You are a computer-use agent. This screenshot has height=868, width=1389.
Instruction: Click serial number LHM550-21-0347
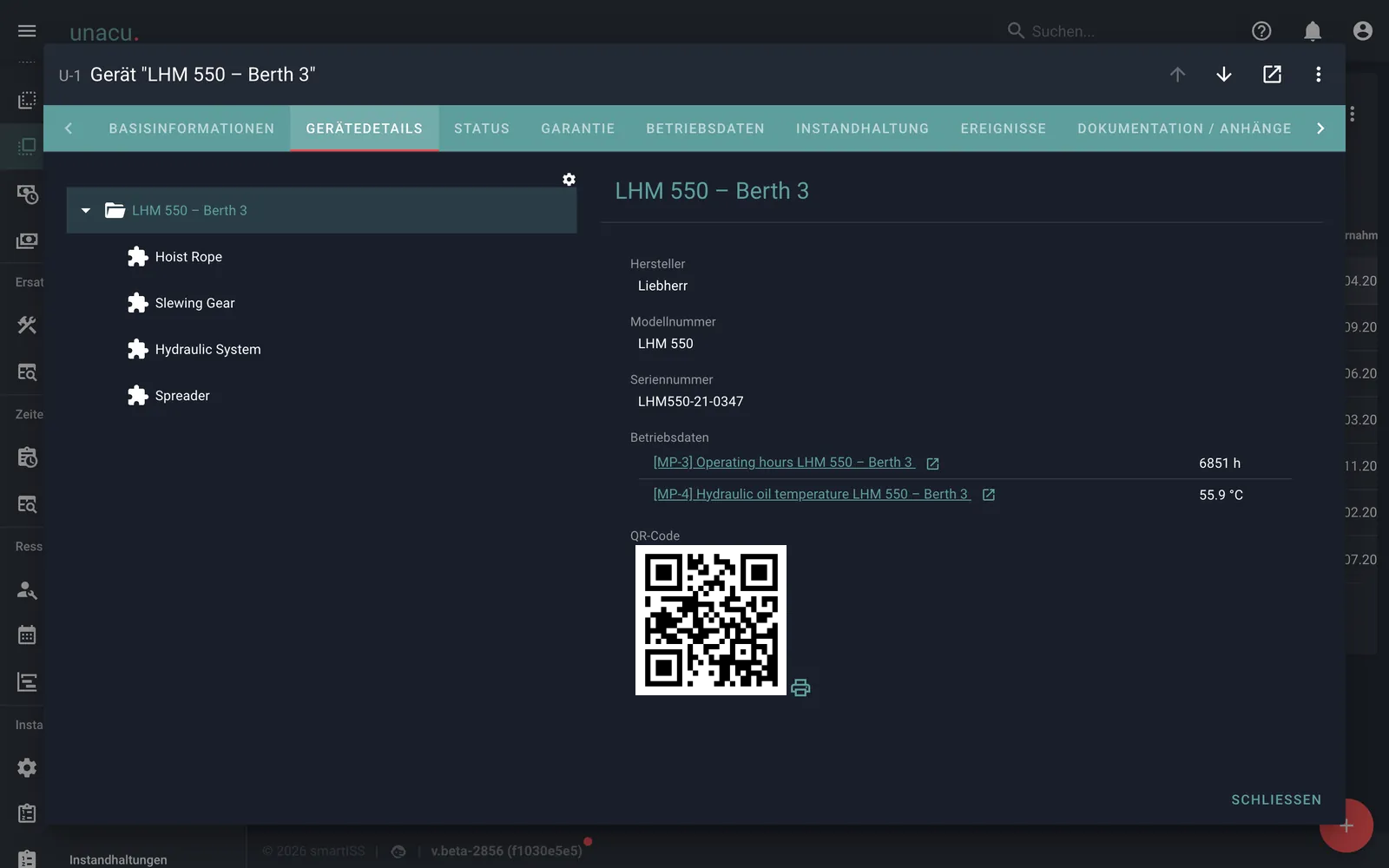pos(690,402)
